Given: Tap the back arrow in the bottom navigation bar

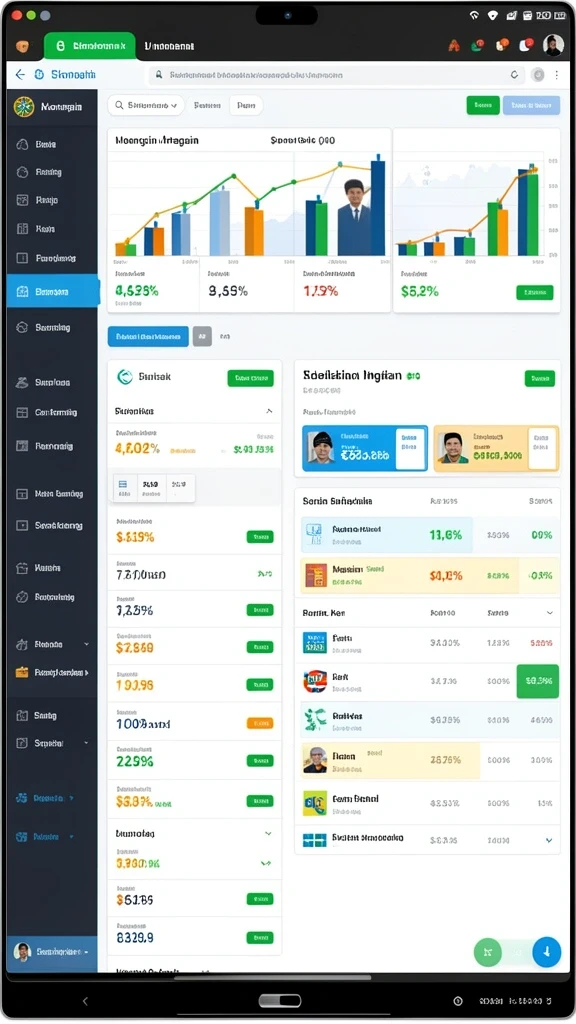Looking at the screenshot, I should 85,1001.
